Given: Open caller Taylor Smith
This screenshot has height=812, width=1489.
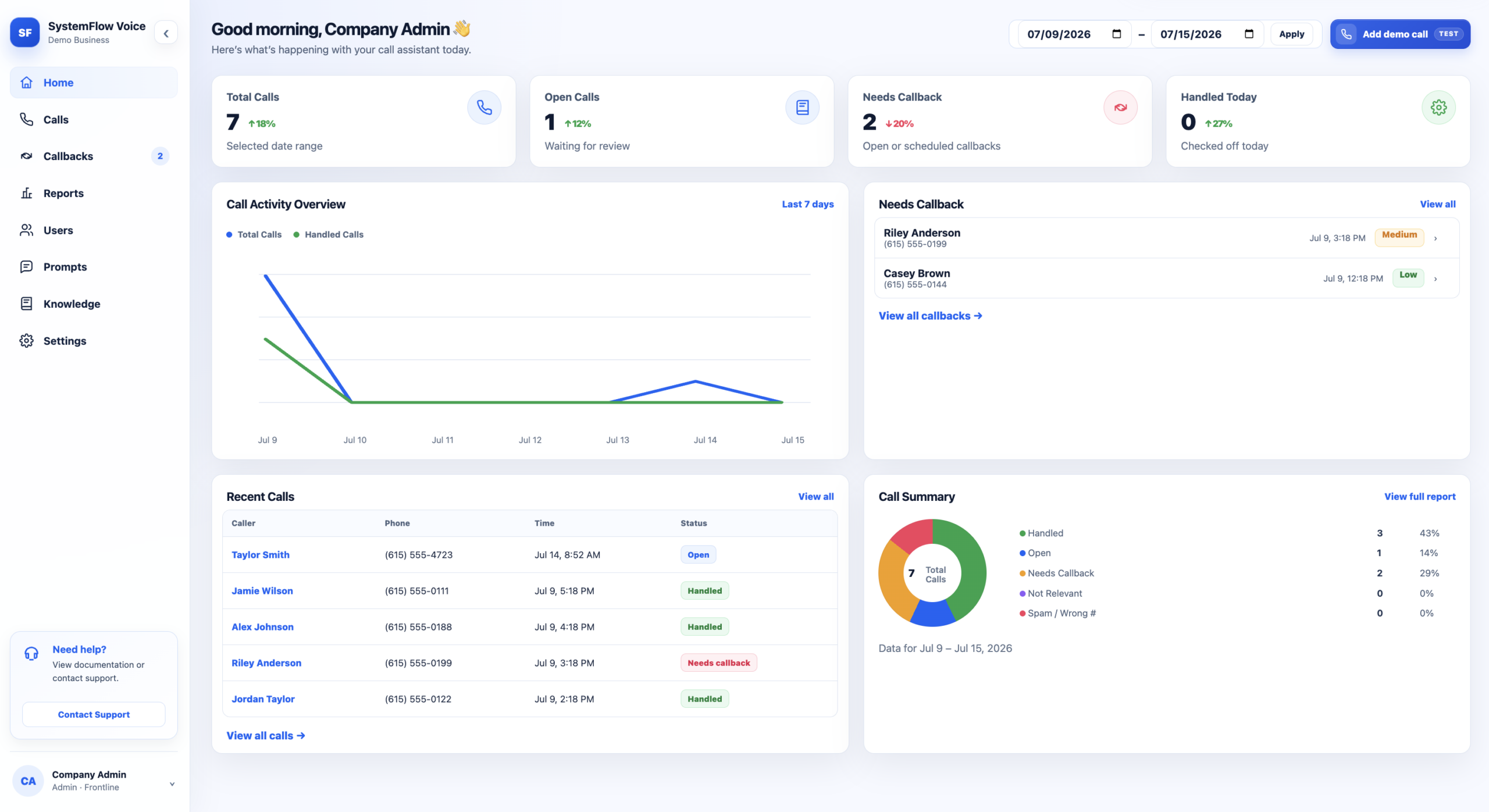Looking at the screenshot, I should [261, 555].
